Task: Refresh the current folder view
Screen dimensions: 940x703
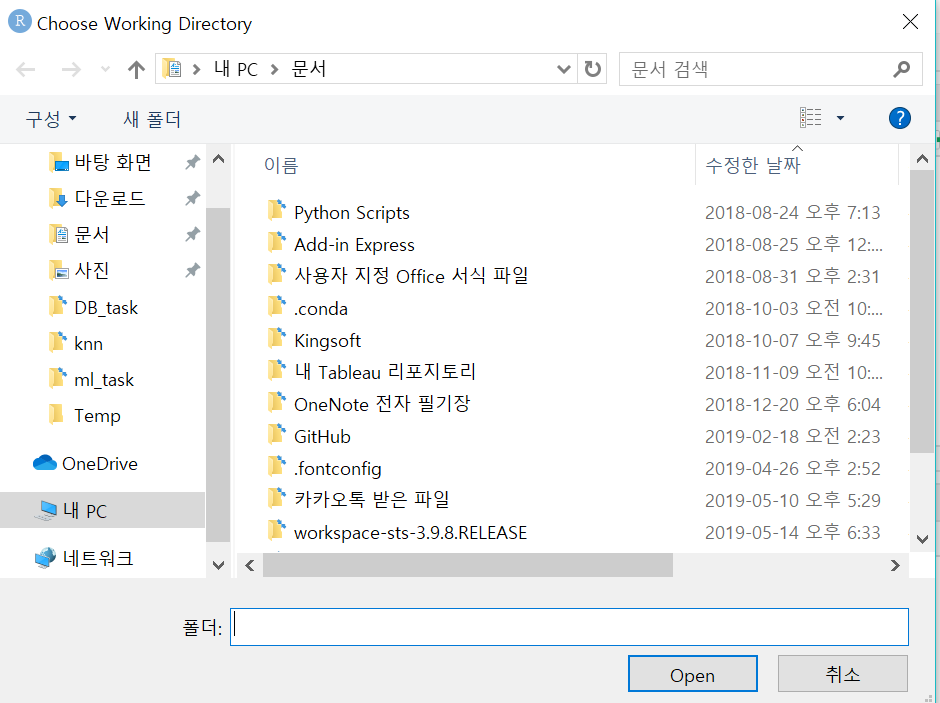Action: (x=592, y=69)
